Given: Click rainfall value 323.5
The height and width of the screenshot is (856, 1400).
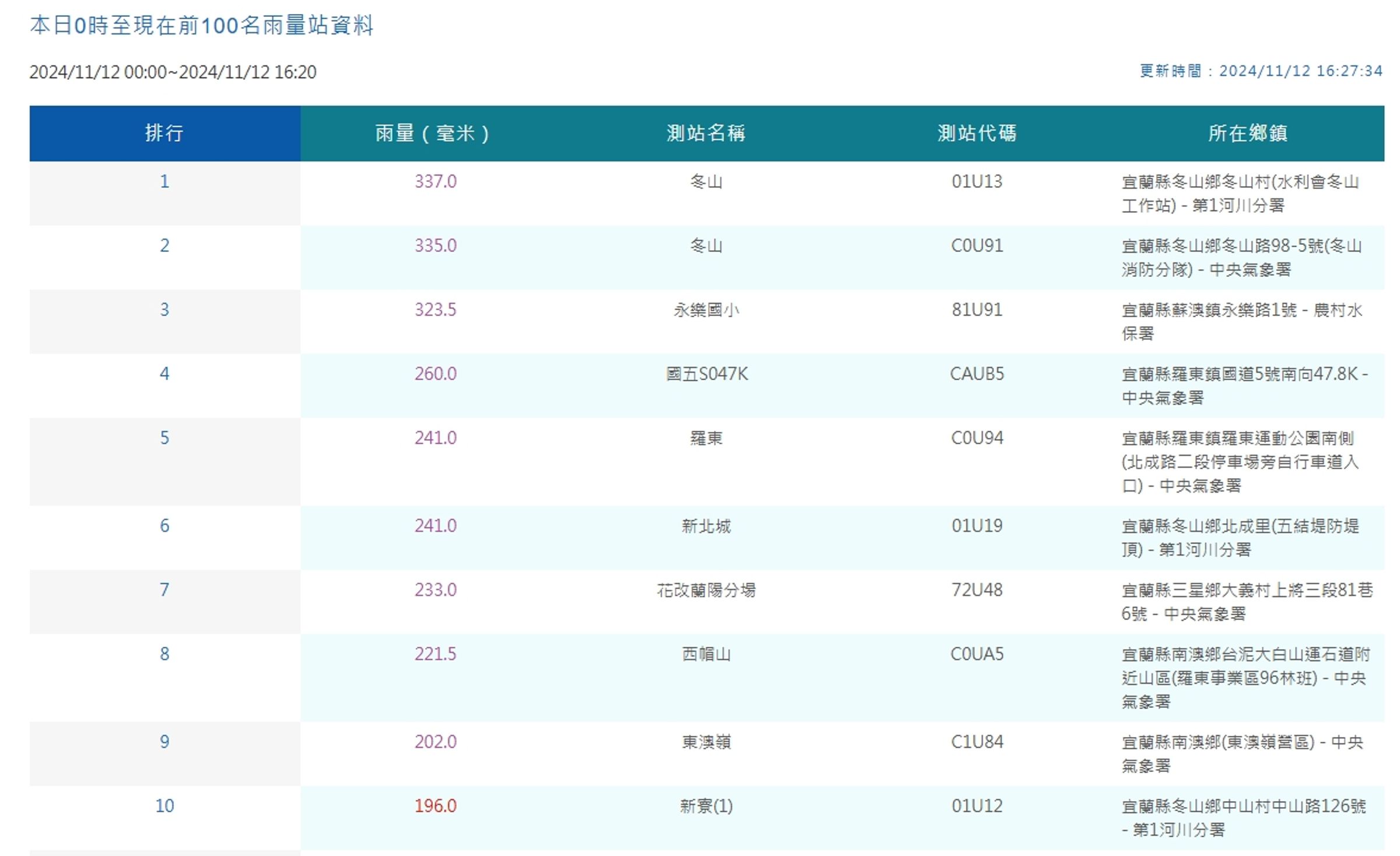Looking at the screenshot, I should pyautogui.click(x=436, y=310).
